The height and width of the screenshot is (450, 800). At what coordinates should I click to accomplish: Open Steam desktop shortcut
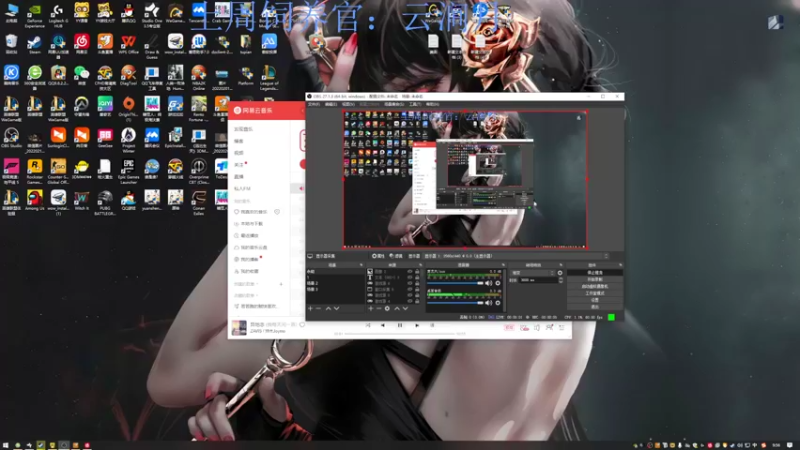tap(35, 44)
